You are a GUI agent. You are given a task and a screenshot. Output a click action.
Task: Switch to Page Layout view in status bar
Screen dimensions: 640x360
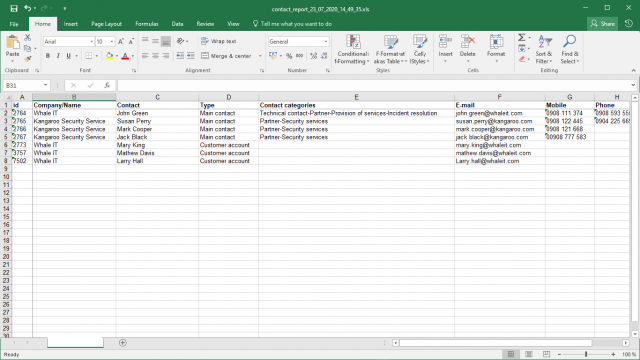coord(529,354)
